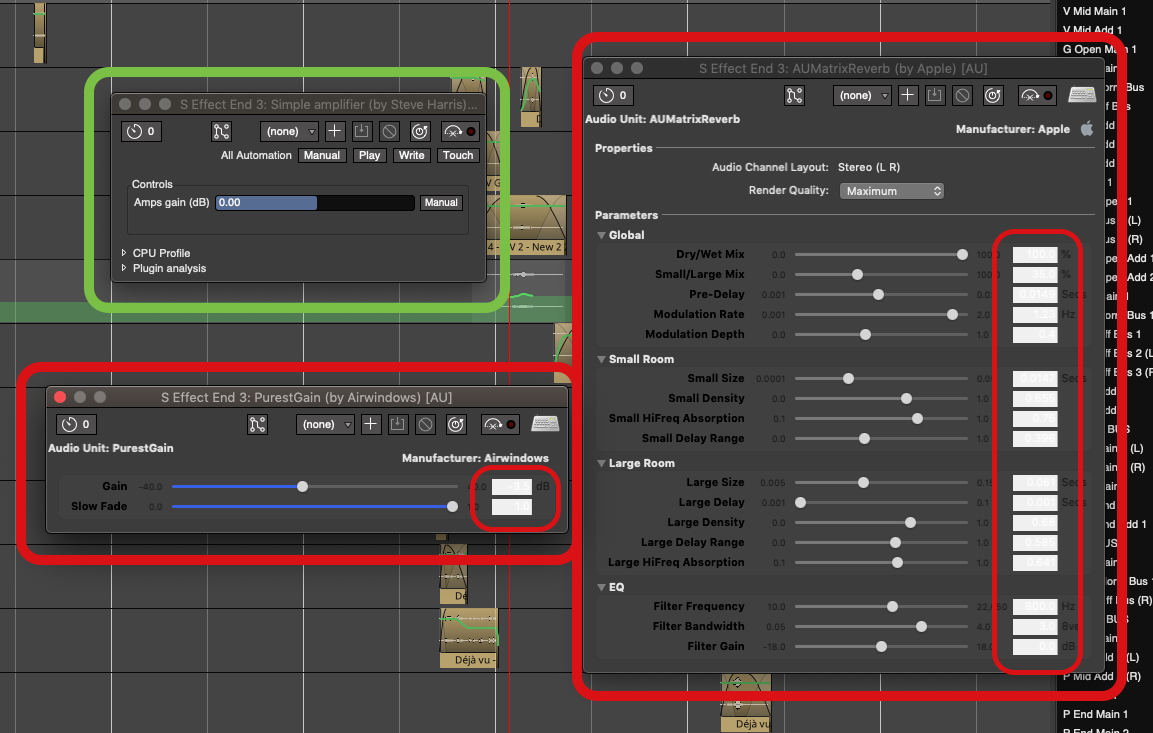The image size is (1153, 733).
Task: Add new preset in Simple amplifier window
Action: pyautogui.click(x=335, y=132)
